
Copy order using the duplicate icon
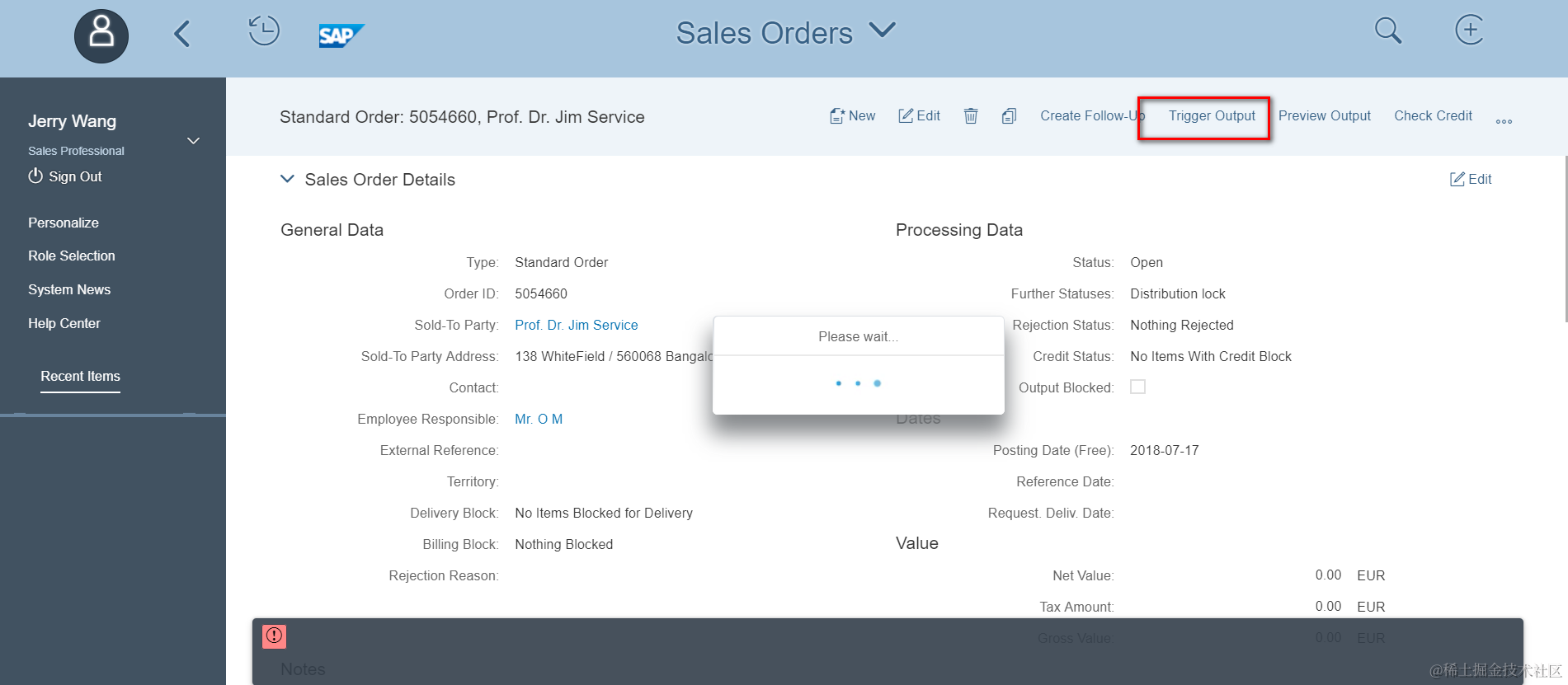[1009, 116]
